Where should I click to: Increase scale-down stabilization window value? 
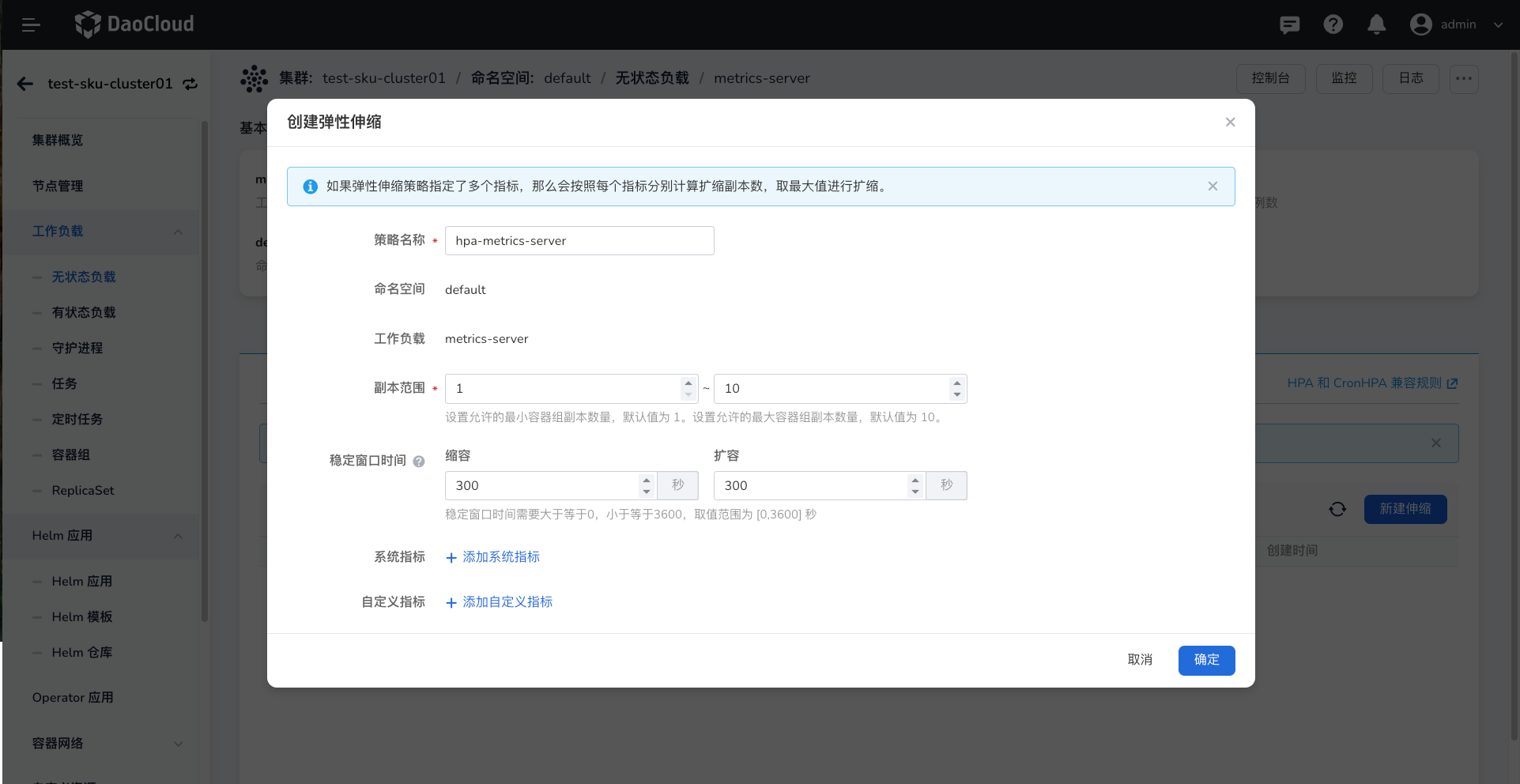point(646,480)
